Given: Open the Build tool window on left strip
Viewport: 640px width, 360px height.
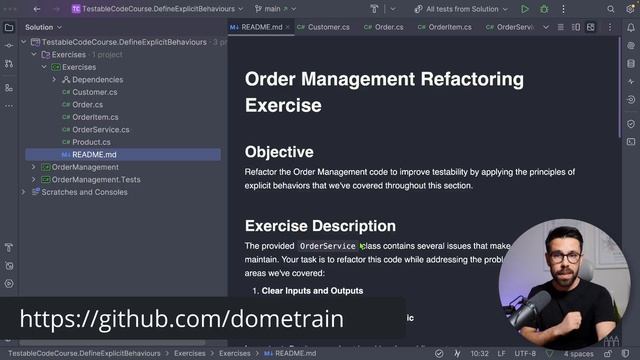Looking at the screenshot, I should tap(9, 247).
